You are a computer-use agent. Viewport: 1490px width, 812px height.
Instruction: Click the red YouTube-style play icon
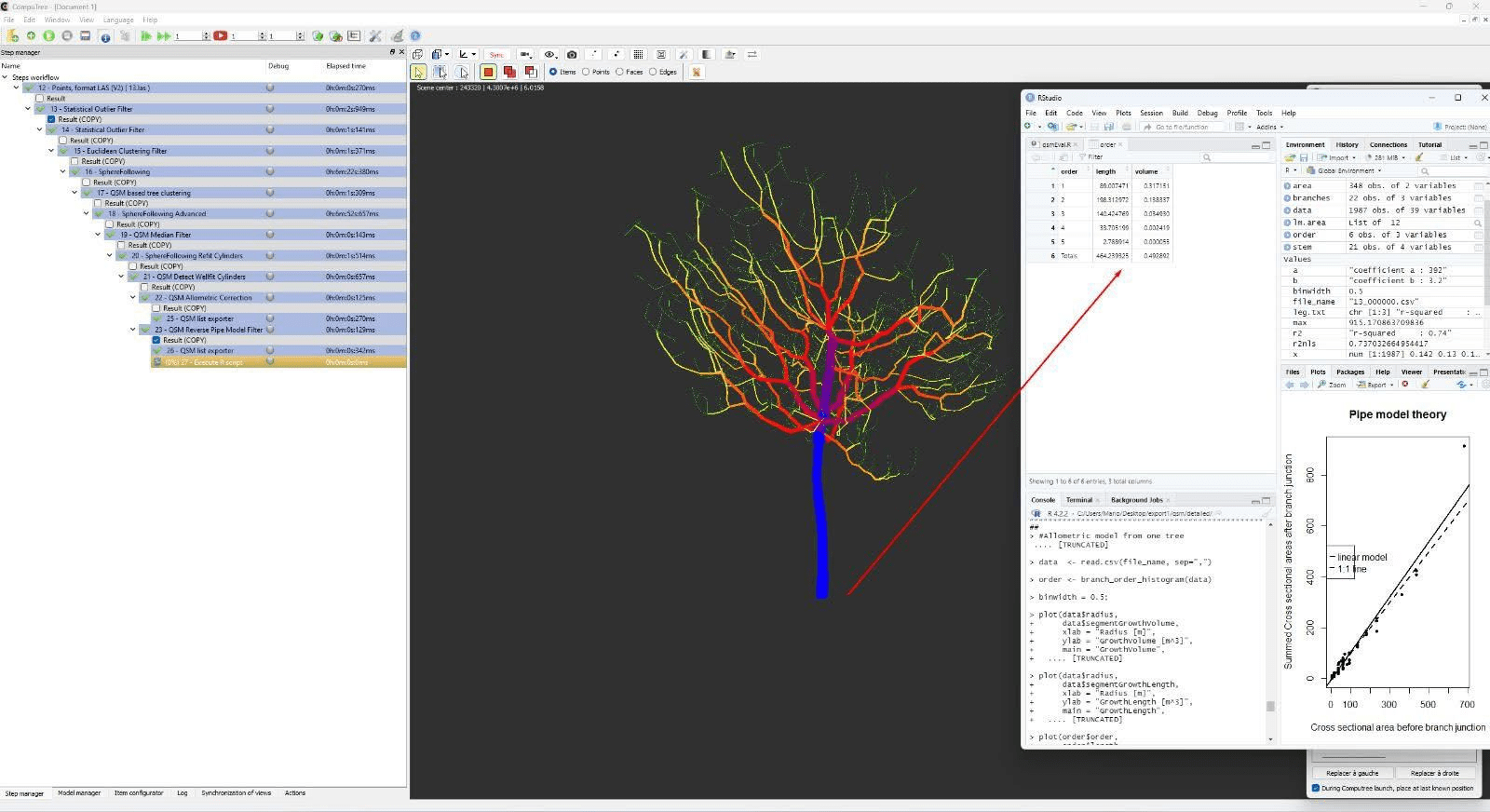[220, 36]
